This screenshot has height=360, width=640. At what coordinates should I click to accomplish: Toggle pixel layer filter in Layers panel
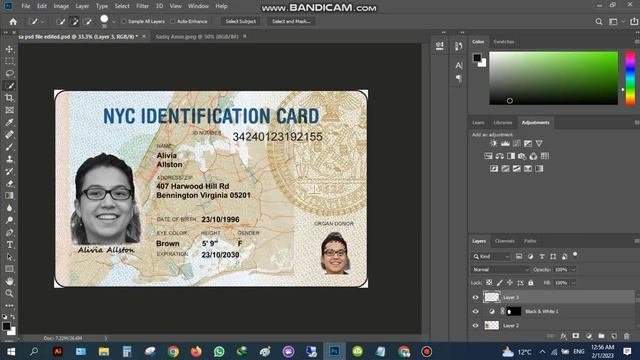click(519, 256)
